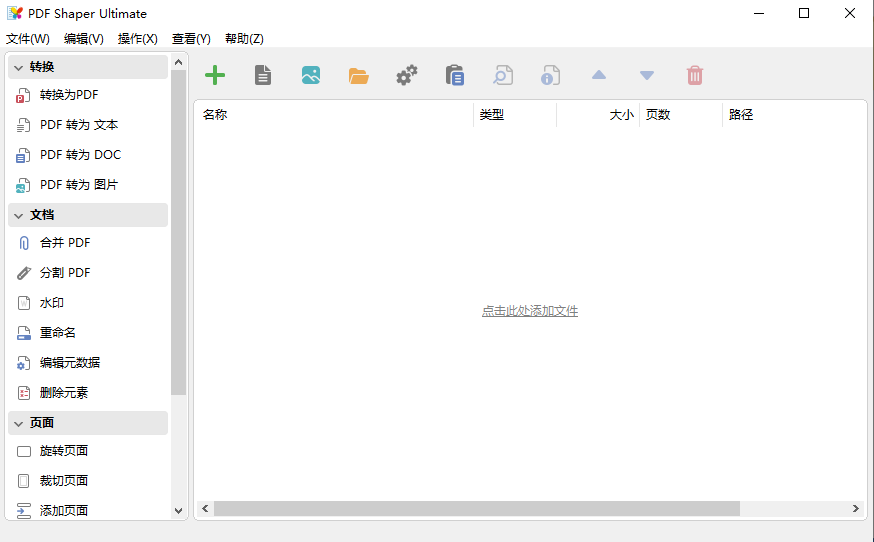Click the sidebar vertical scrollbar thumb

pyautogui.click(x=178, y=233)
